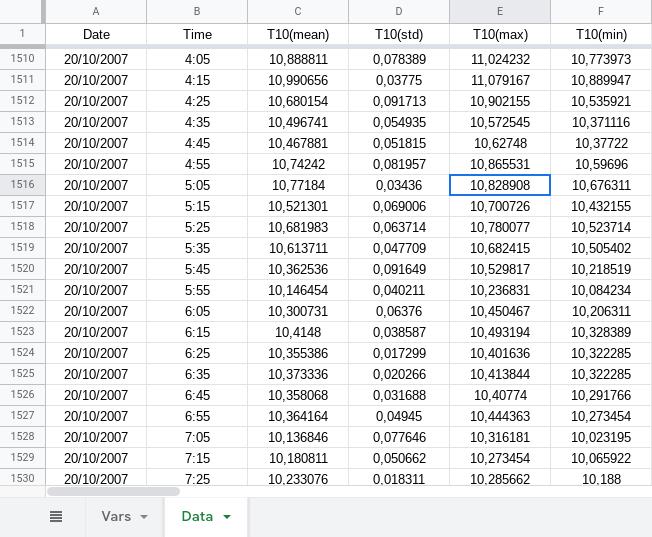Click cell with value 10,676311
Screen dimensions: 652x537
(x=601, y=185)
